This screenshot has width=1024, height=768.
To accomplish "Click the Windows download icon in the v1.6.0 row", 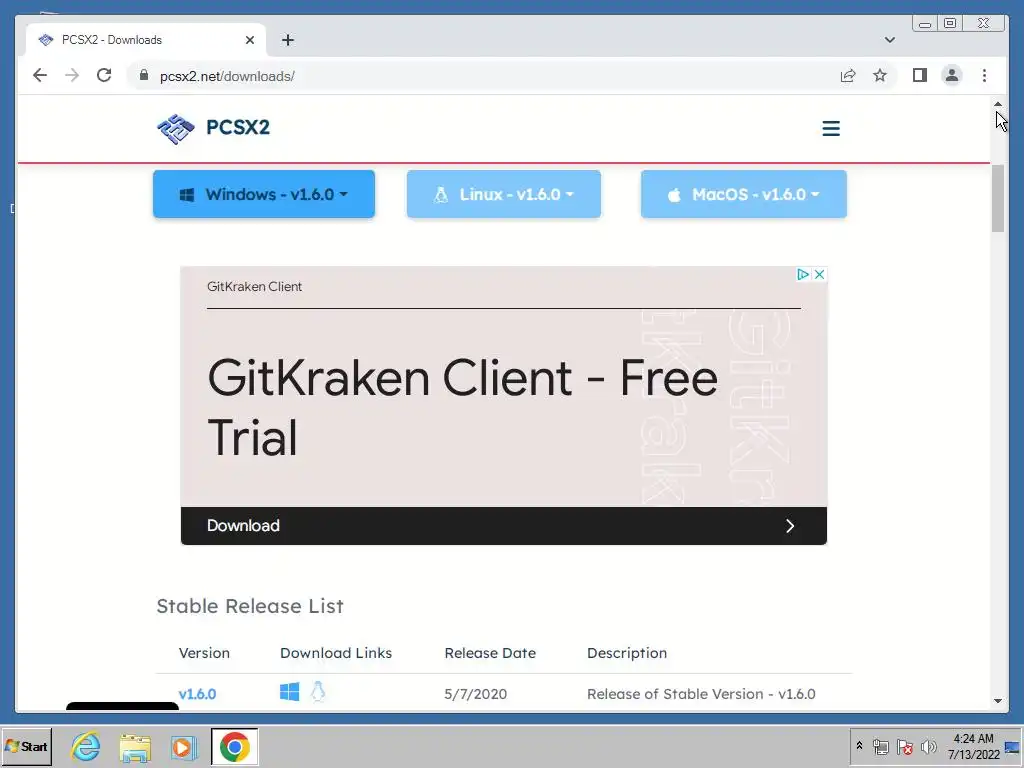I will [289, 692].
